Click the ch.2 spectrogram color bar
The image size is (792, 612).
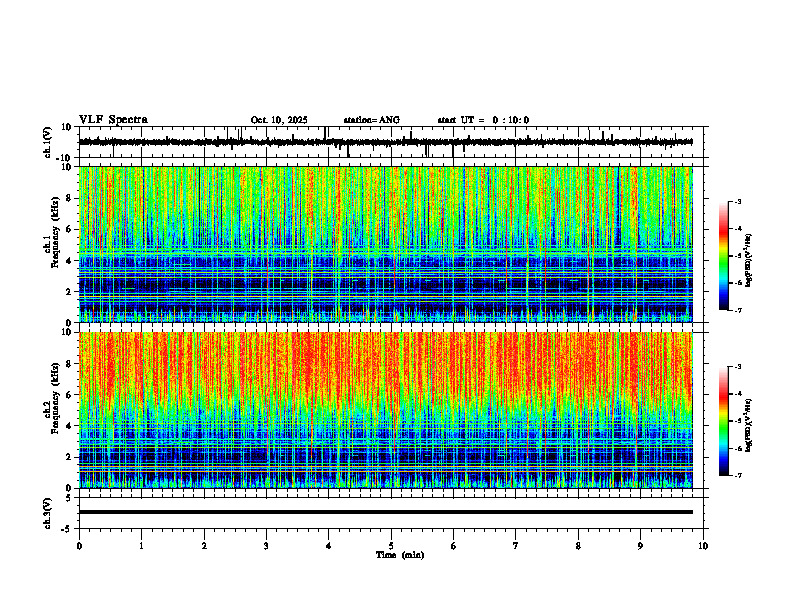[723, 421]
